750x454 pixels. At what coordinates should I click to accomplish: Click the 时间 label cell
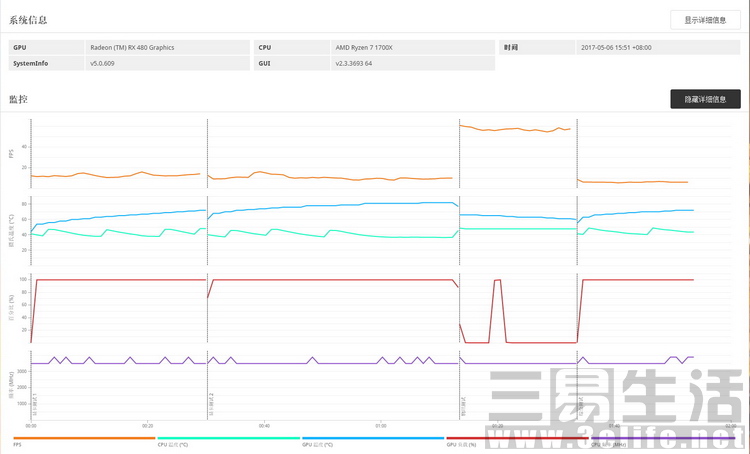537,47
